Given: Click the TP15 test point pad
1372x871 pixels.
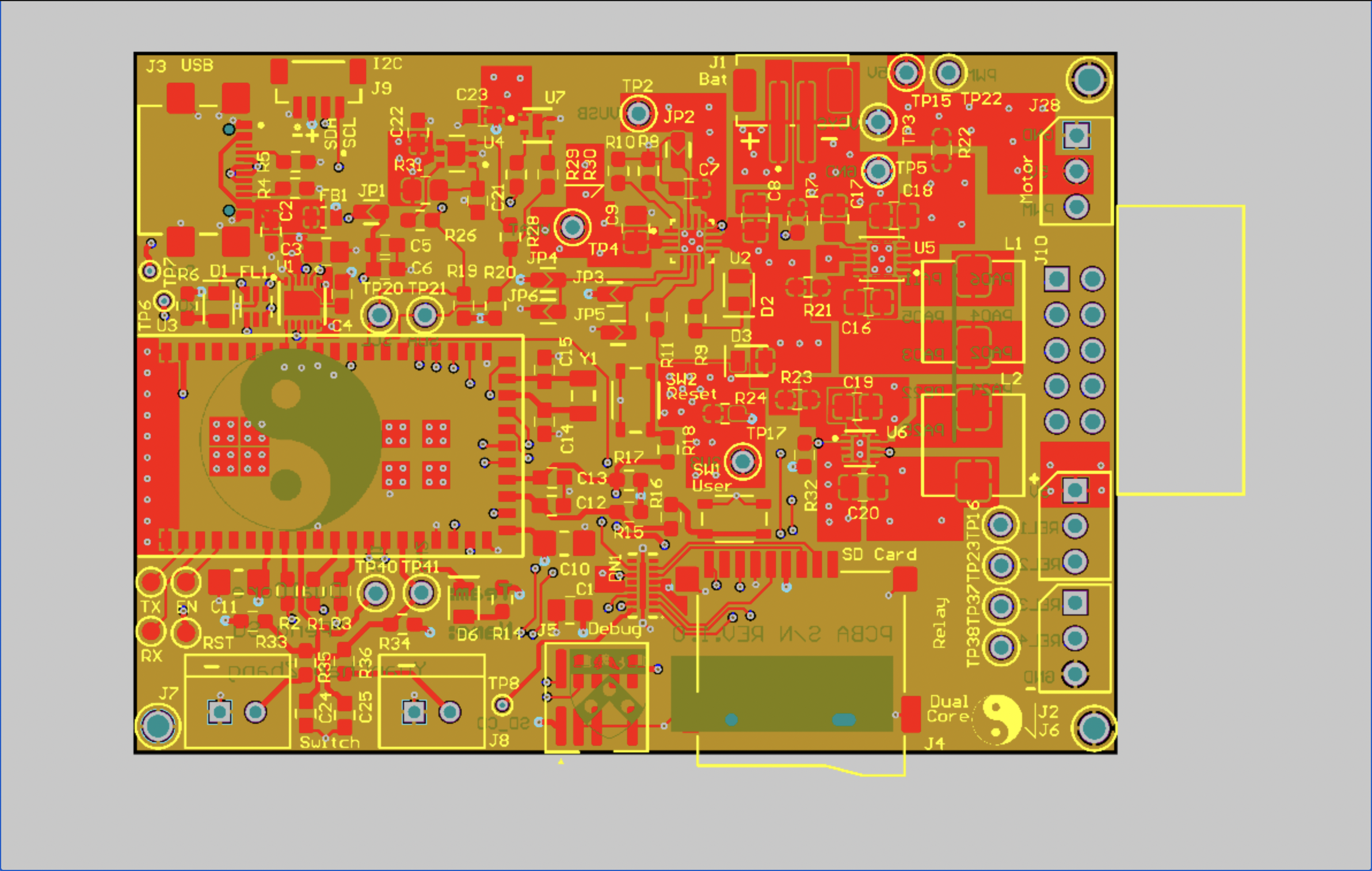Looking at the screenshot, I should point(906,72).
